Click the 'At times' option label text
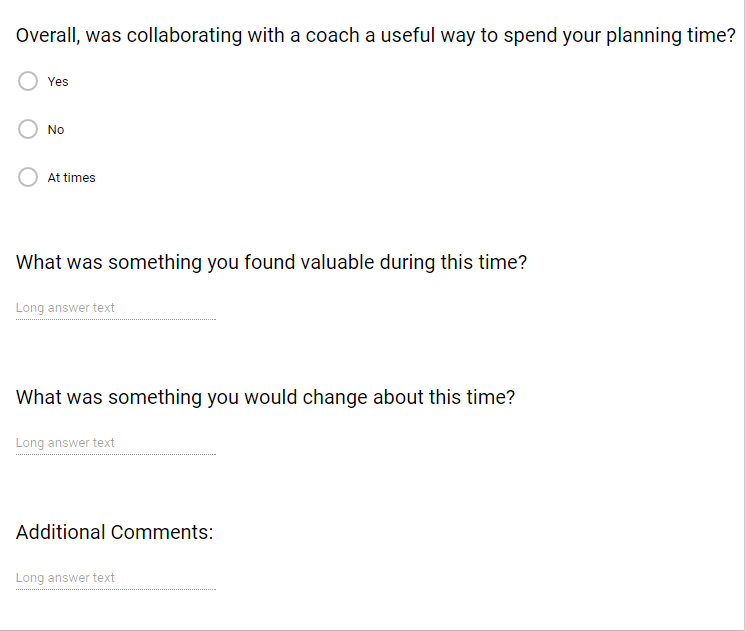The width and height of the screenshot is (746, 631). point(71,178)
